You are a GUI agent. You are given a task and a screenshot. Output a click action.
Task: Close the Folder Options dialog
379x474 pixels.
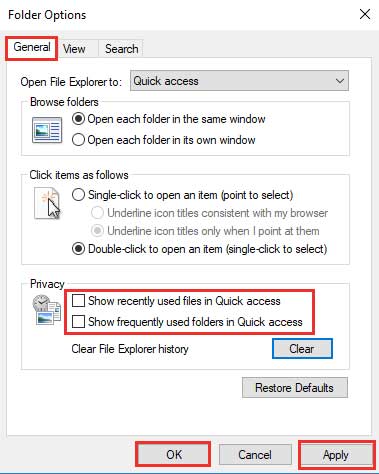coord(365,14)
